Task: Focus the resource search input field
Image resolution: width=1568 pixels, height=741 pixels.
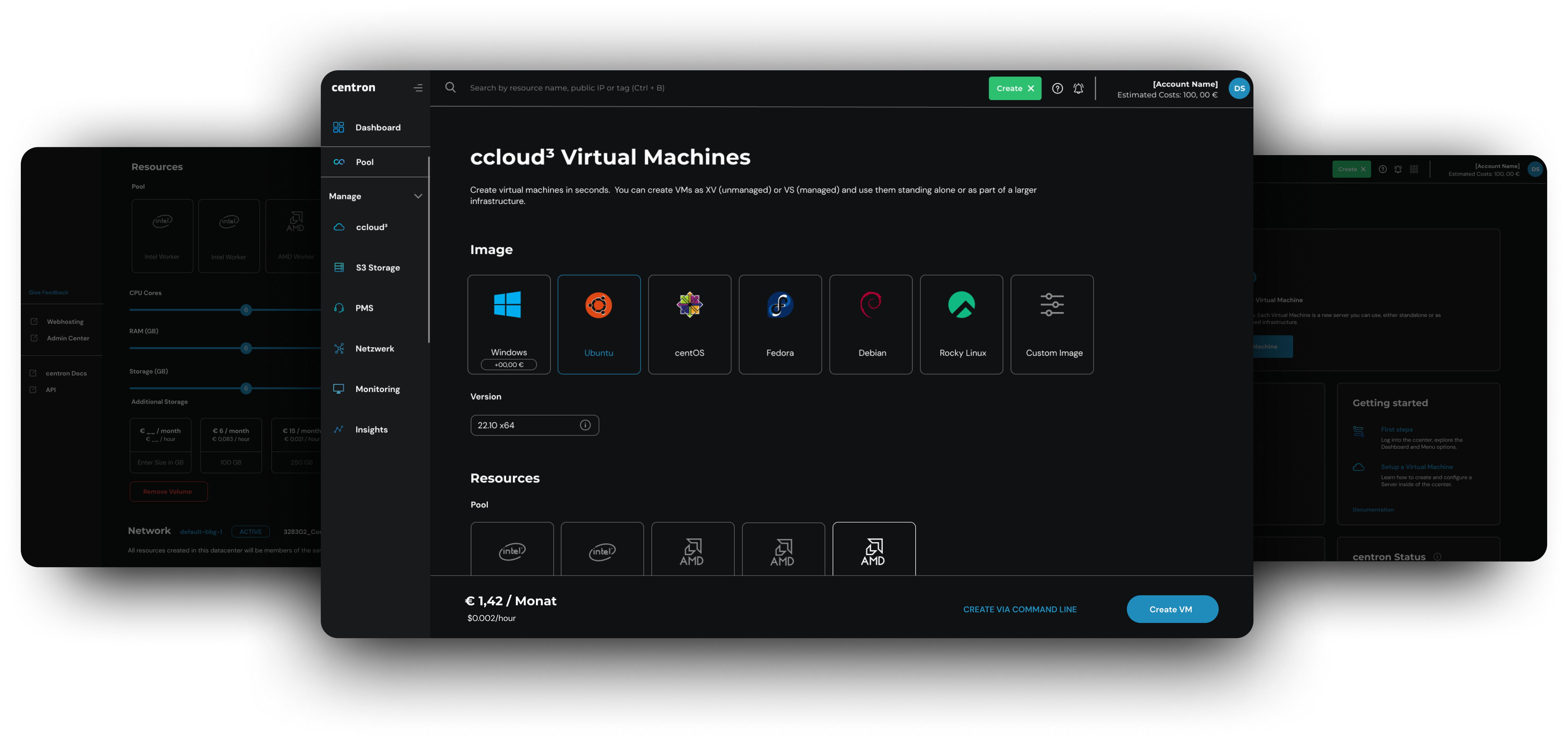Action: tap(567, 88)
